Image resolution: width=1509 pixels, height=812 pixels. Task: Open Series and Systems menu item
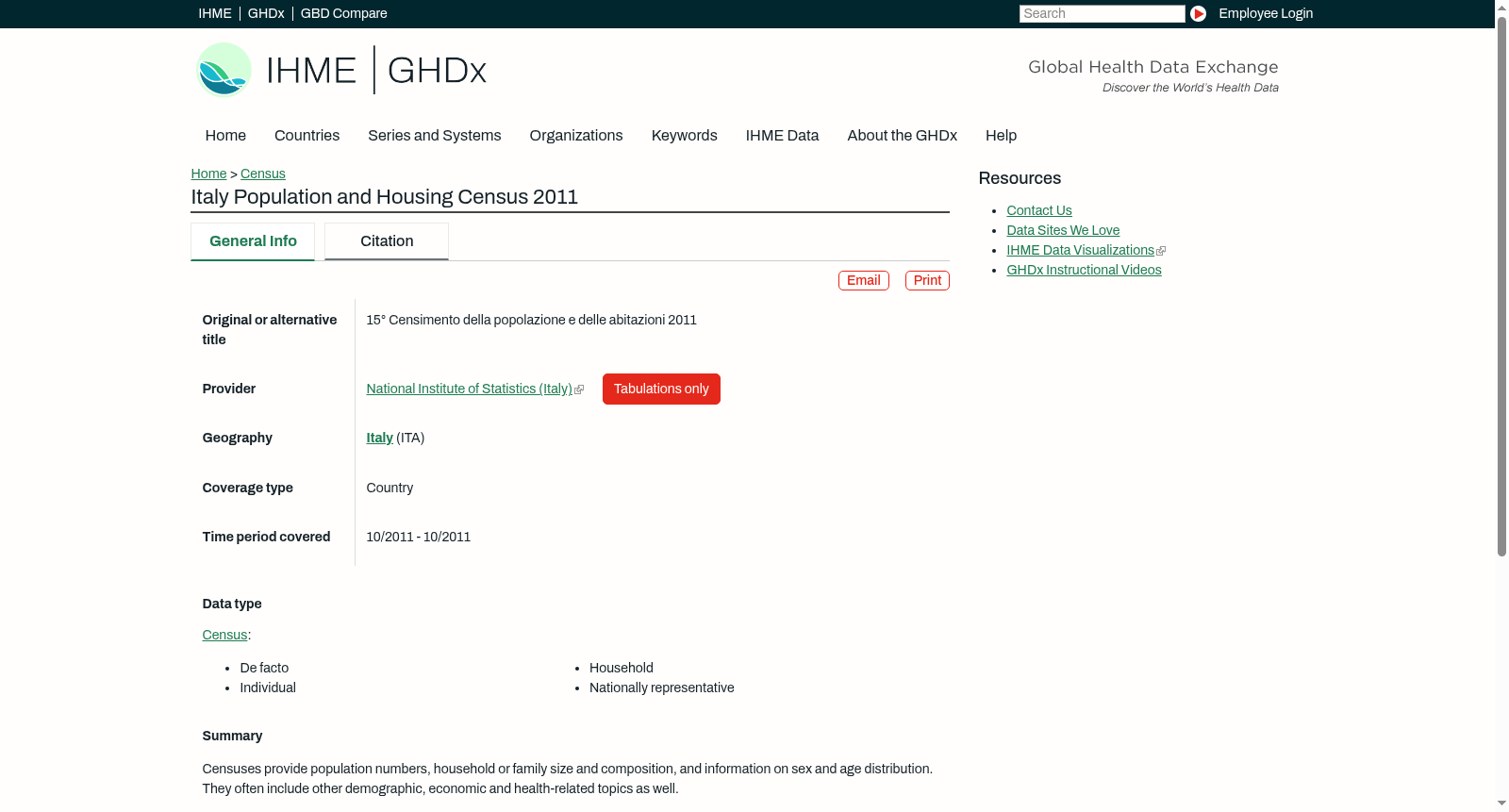tap(435, 136)
